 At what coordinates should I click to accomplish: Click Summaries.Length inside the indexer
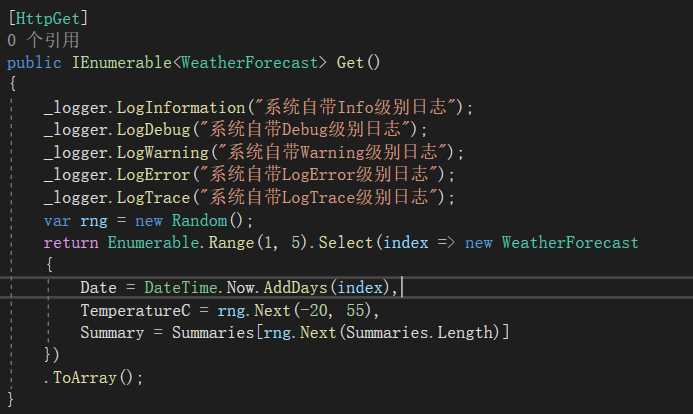coord(419,333)
